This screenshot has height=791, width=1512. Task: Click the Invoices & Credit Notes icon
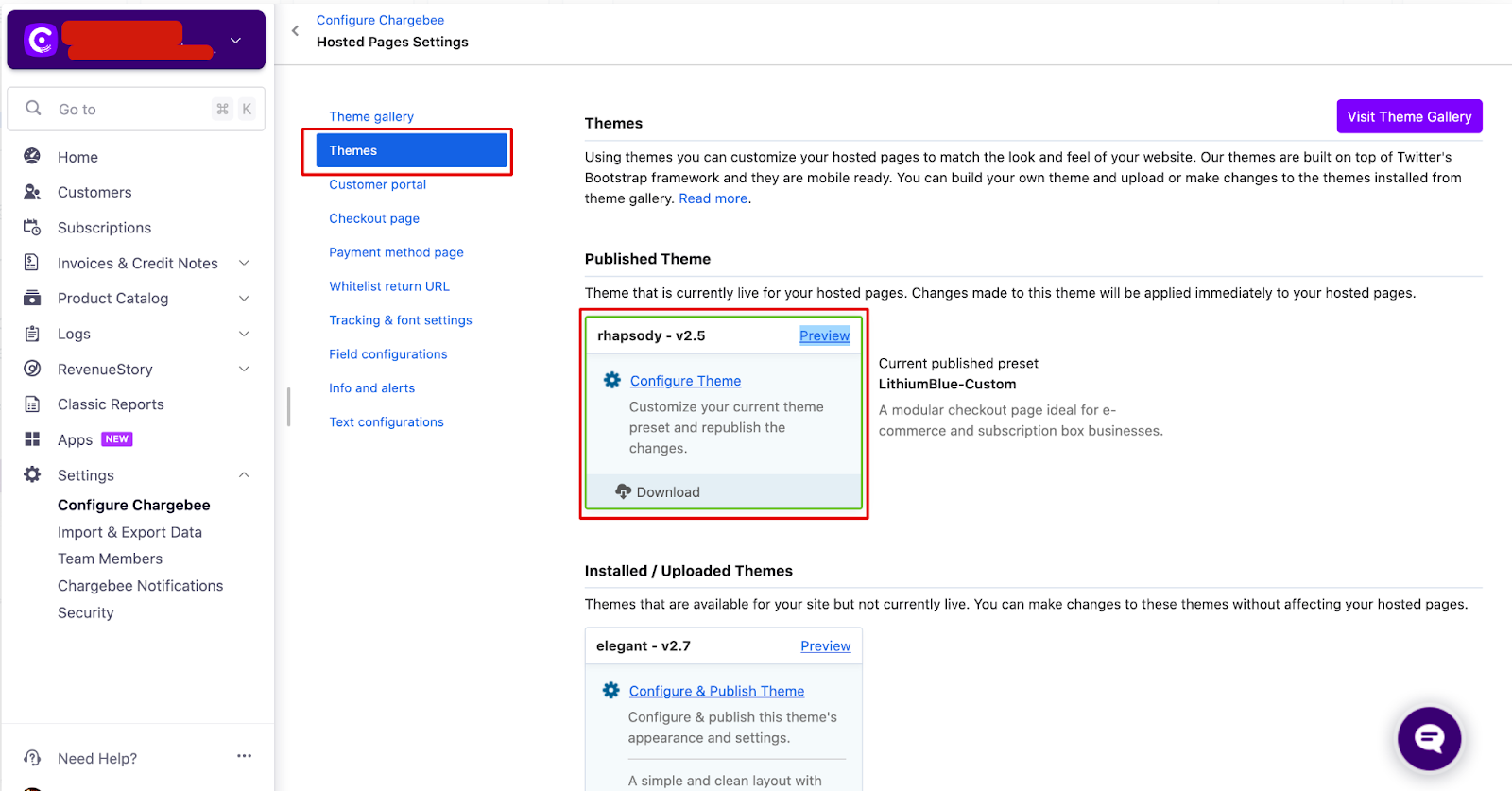click(32, 262)
